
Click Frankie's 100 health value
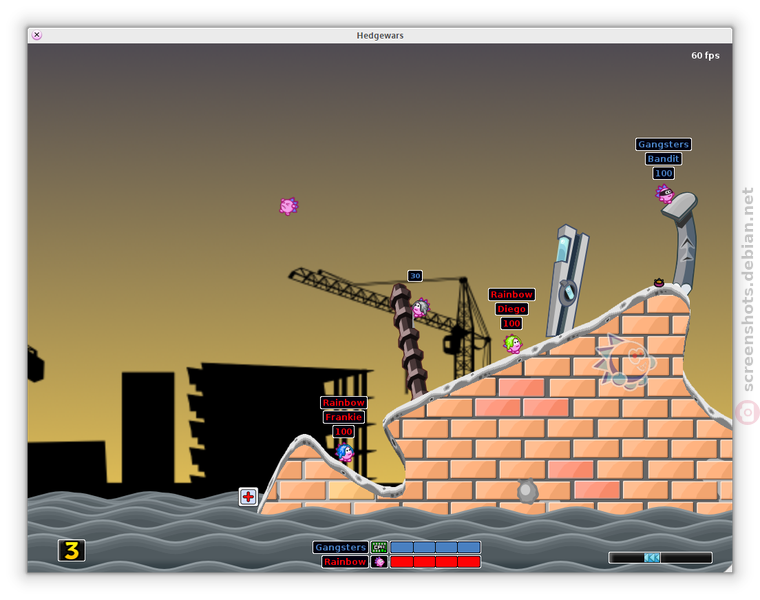[x=344, y=432]
